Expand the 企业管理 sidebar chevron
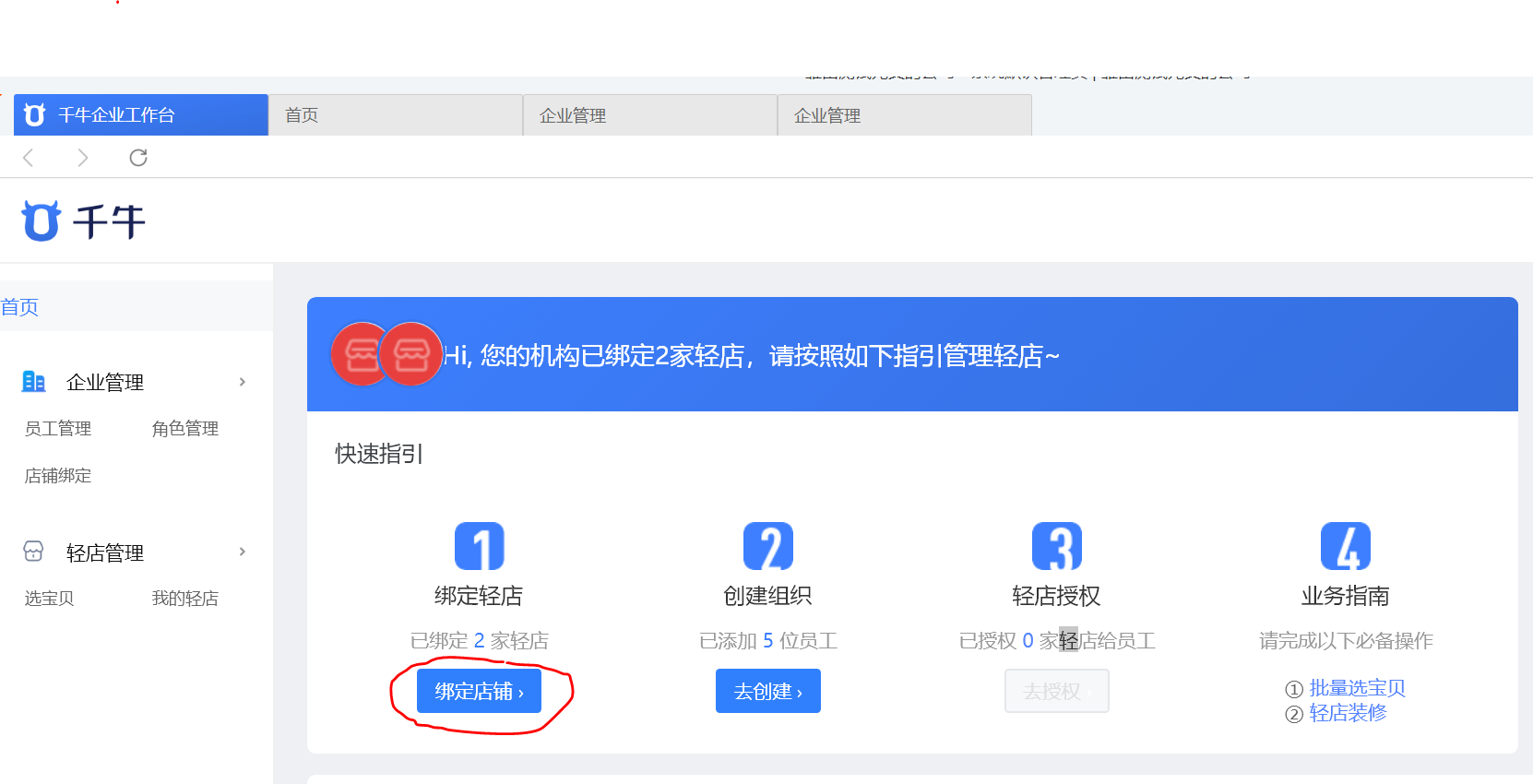The image size is (1533, 784). point(243,382)
